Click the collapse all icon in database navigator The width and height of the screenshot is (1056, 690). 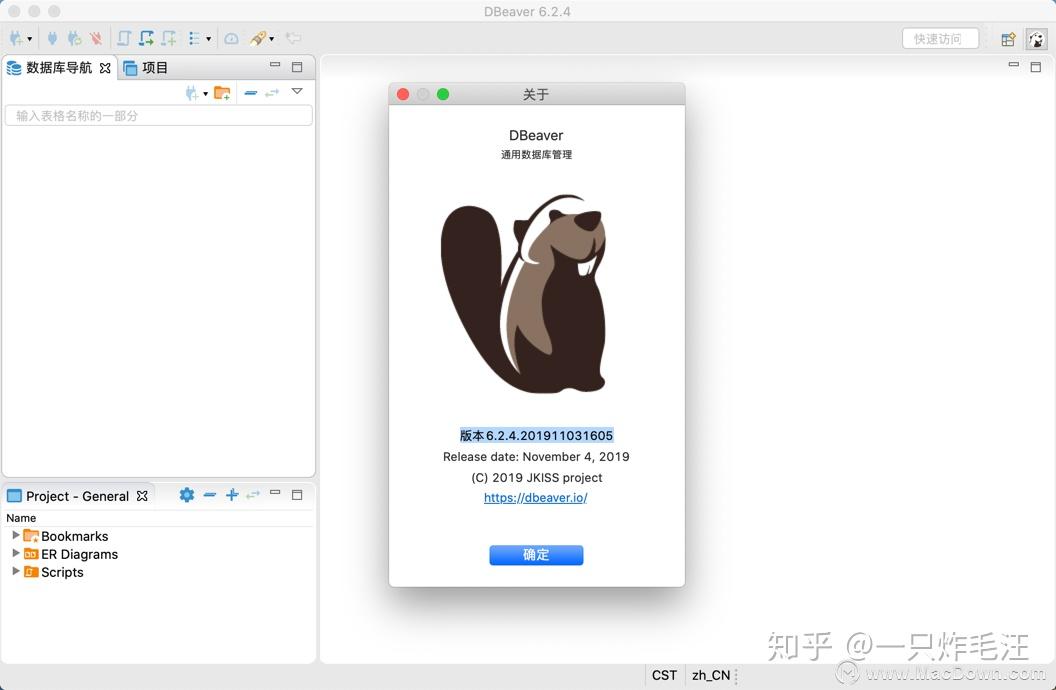(250, 92)
